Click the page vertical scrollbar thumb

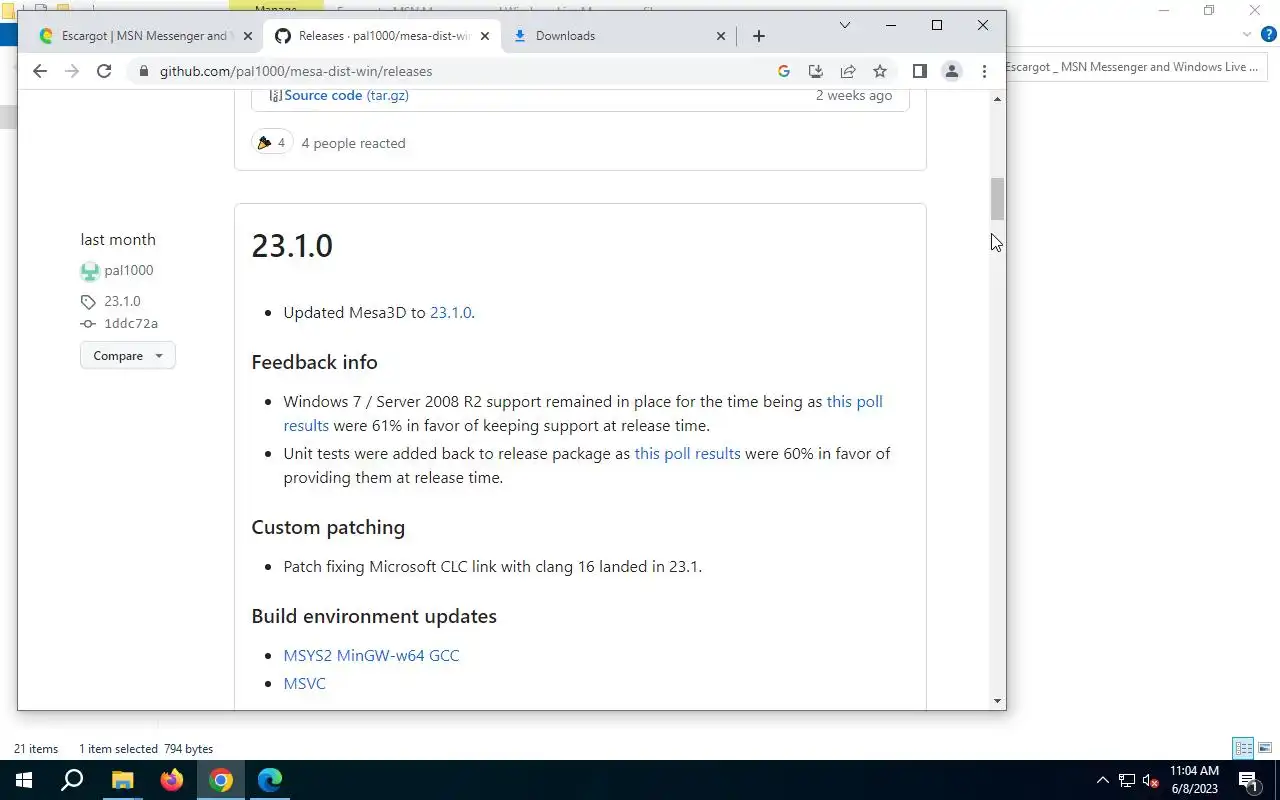pyautogui.click(x=997, y=199)
